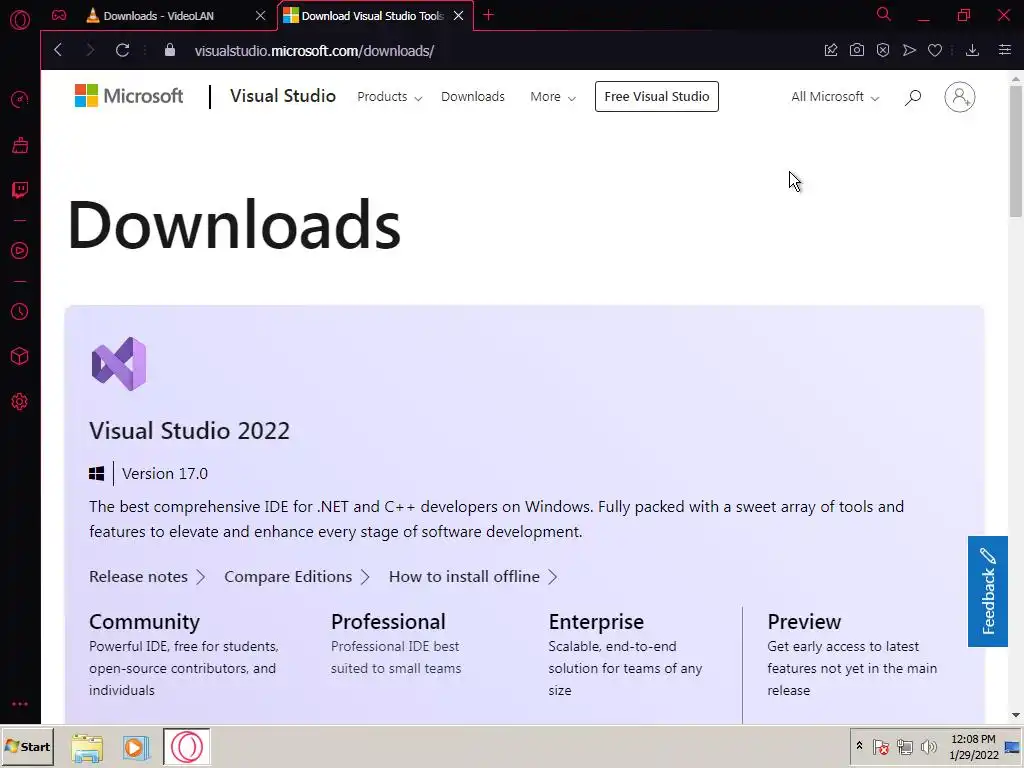Screen dimensions: 1024x768
Task: Click the Enterprise edition heading
Action: click(596, 622)
